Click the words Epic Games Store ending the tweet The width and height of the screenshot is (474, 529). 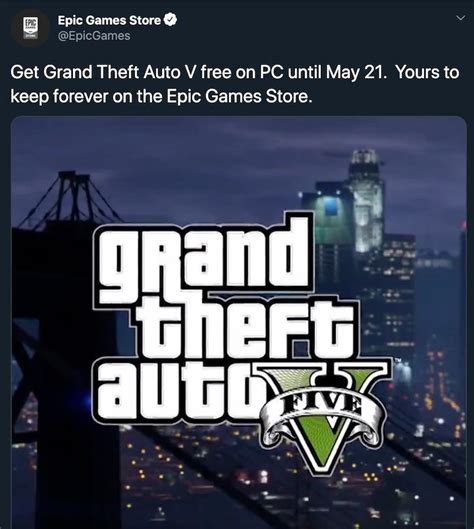(x=238, y=96)
